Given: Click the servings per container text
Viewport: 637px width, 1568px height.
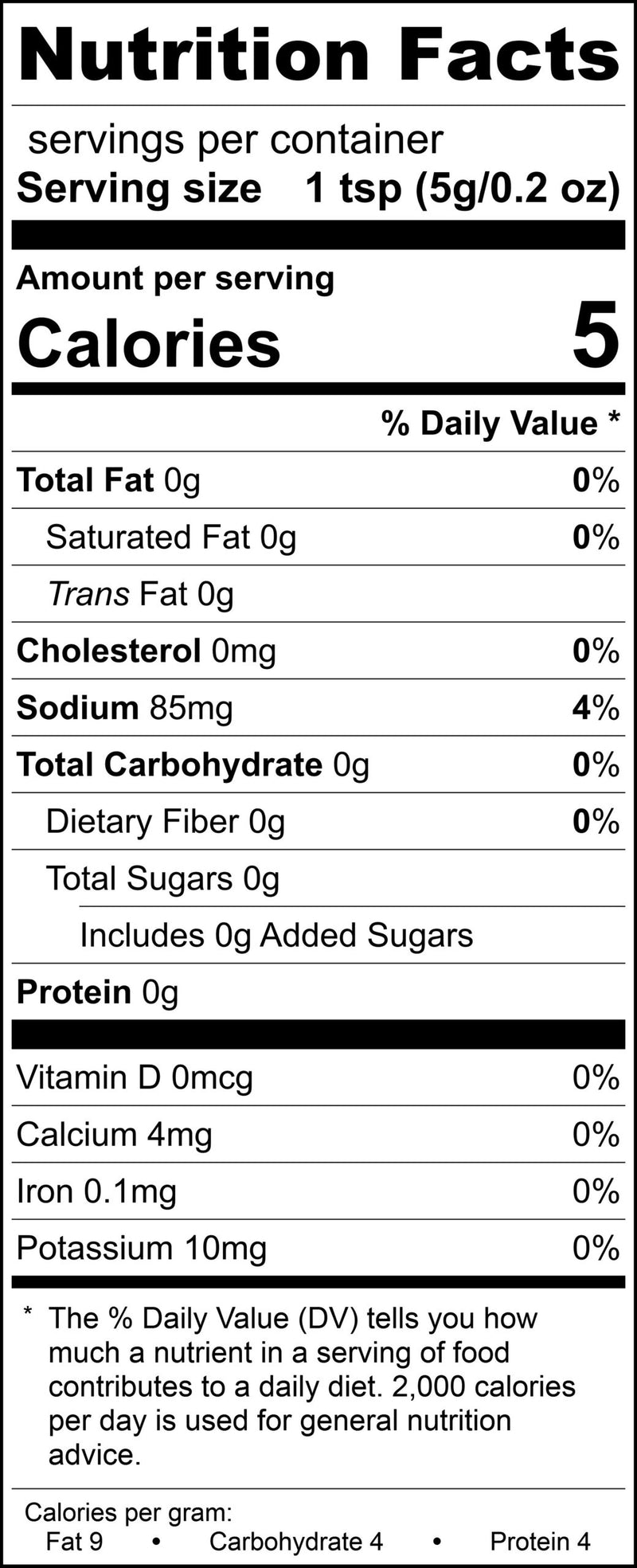Looking at the screenshot, I should [235, 140].
